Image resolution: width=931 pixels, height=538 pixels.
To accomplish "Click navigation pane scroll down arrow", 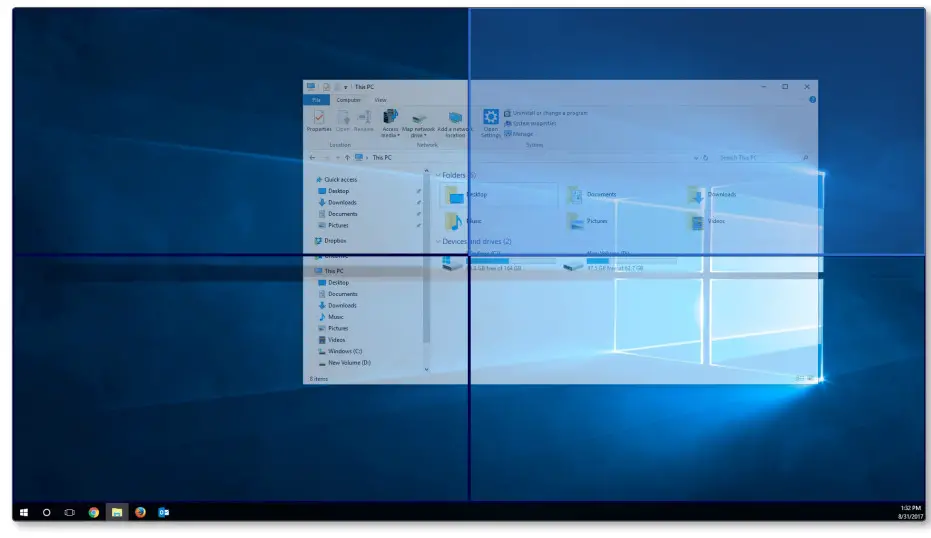I will coord(426,369).
